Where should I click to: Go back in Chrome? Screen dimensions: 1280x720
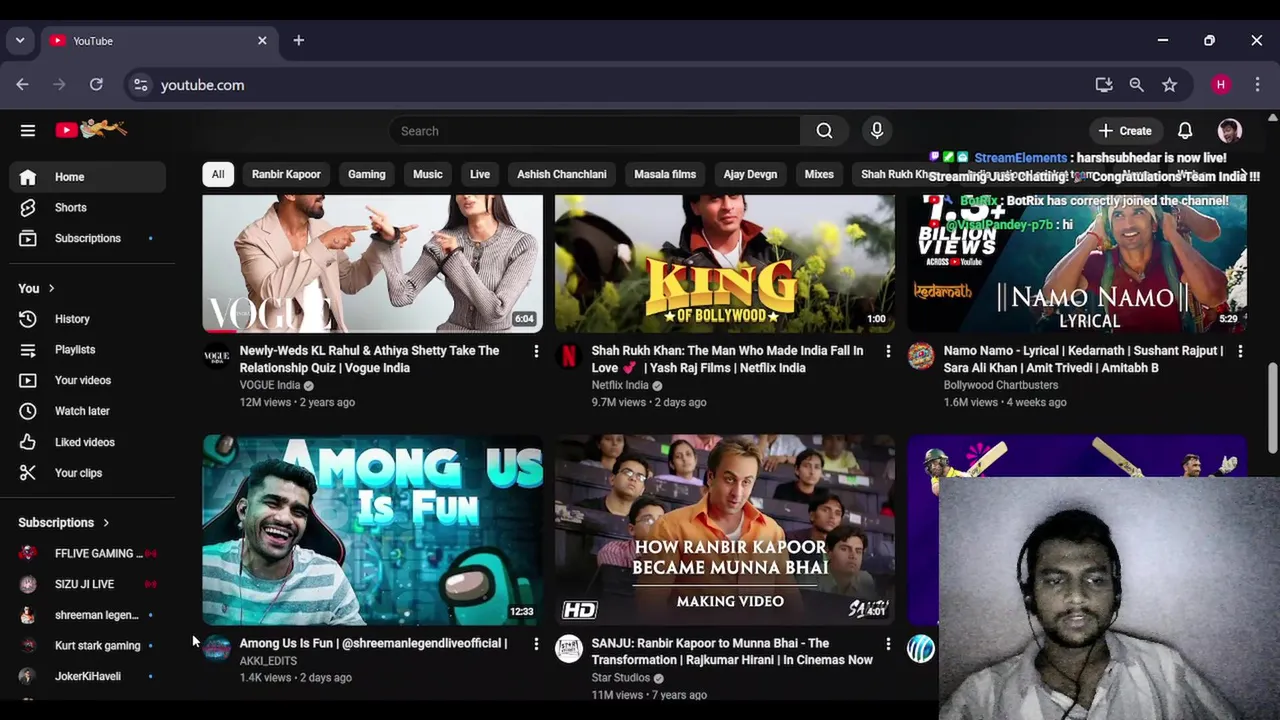pyautogui.click(x=22, y=85)
